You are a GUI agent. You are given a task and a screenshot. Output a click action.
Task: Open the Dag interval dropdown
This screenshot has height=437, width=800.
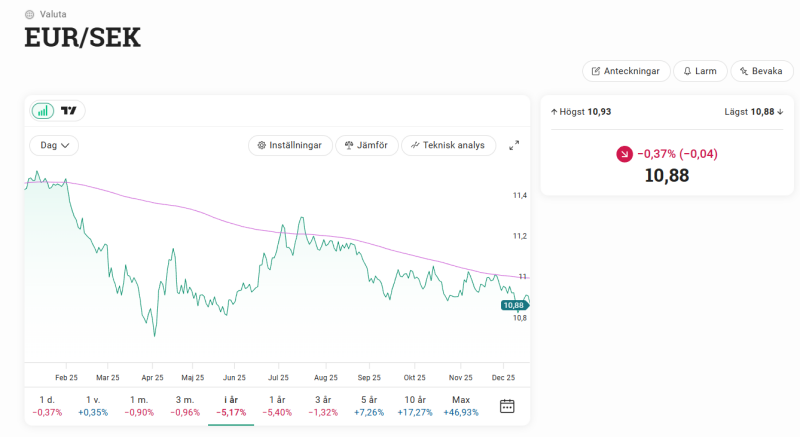pyautogui.click(x=54, y=145)
